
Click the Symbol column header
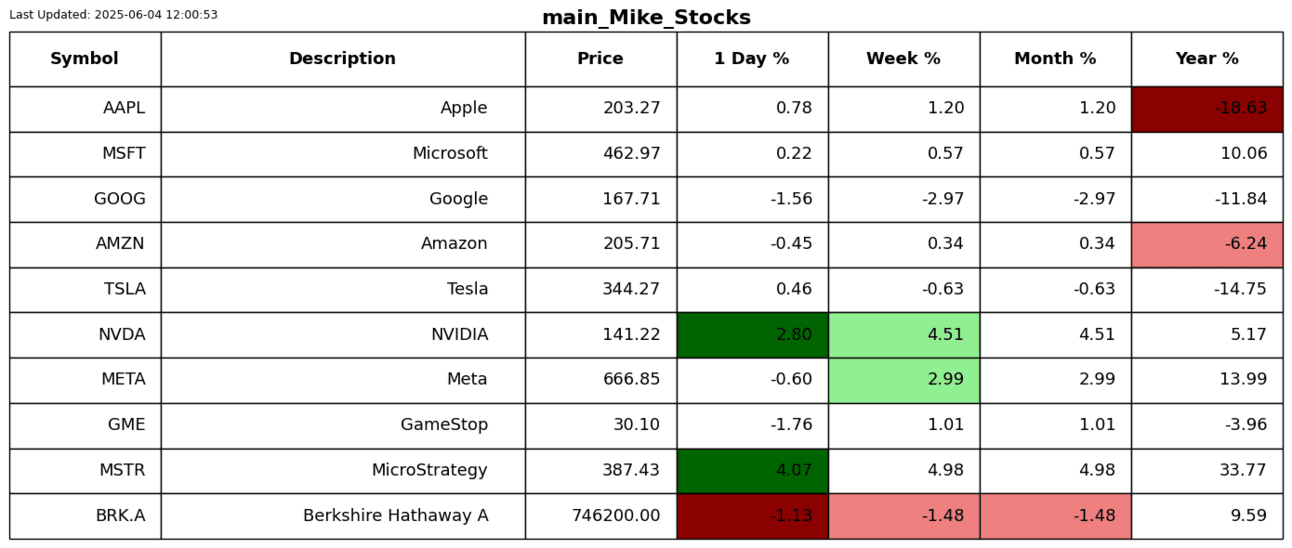tap(84, 59)
